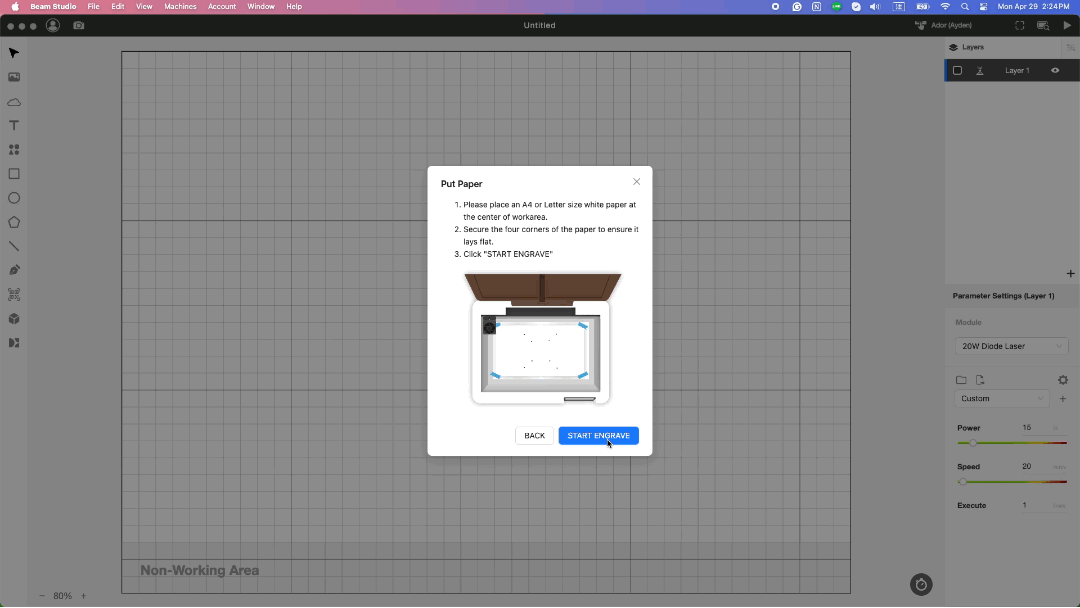1080x608 pixels.
Task: Open the Beam Studio app menu
Action: pos(53,6)
